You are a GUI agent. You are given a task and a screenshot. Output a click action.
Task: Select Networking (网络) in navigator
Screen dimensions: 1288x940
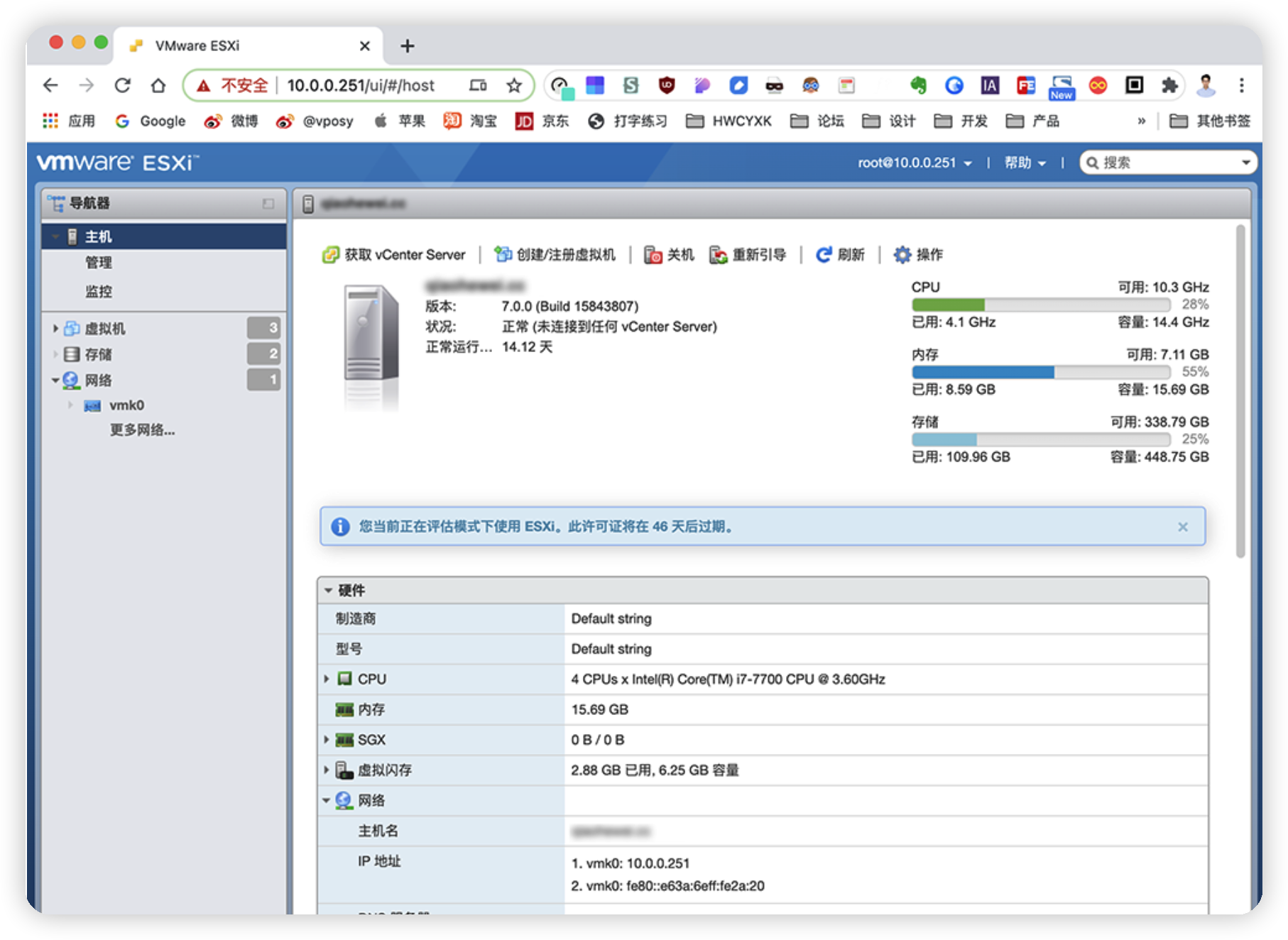pos(99,381)
